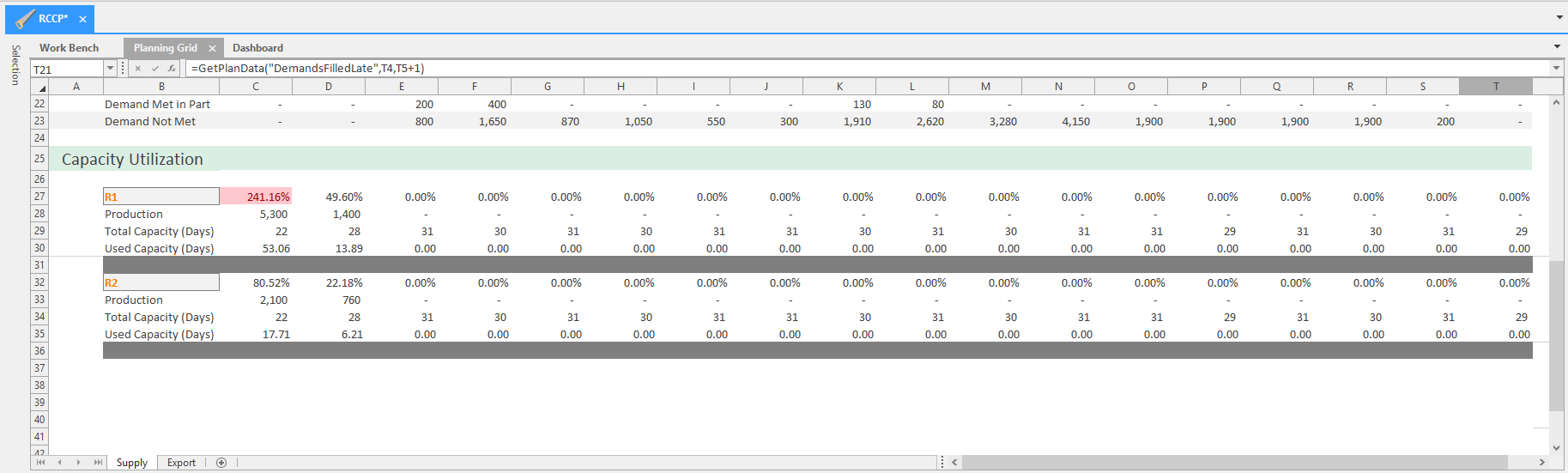Switch to the Export sheet tab
This screenshot has width=1568, height=473.
click(181, 463)
